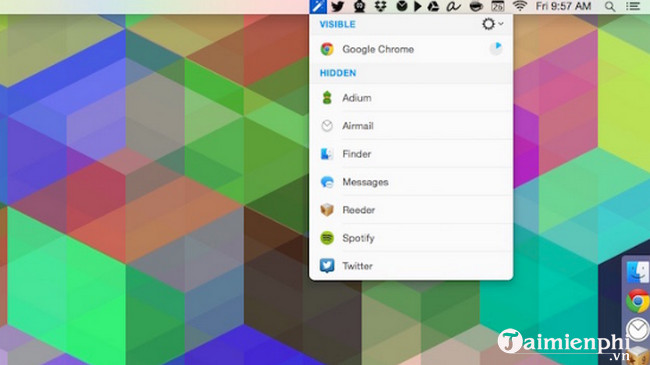Open the Dropbox menu bar icon

pyautogui.click(x=380, y=6)
